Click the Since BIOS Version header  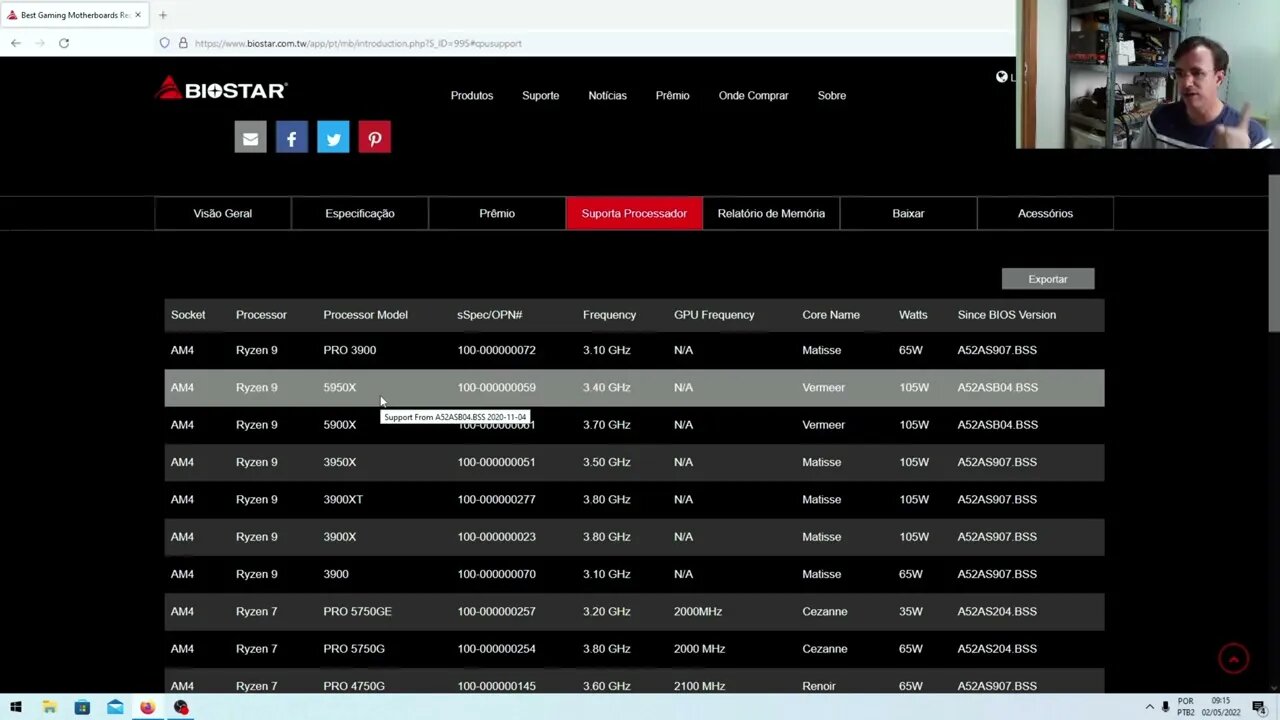coord(1006,315)
